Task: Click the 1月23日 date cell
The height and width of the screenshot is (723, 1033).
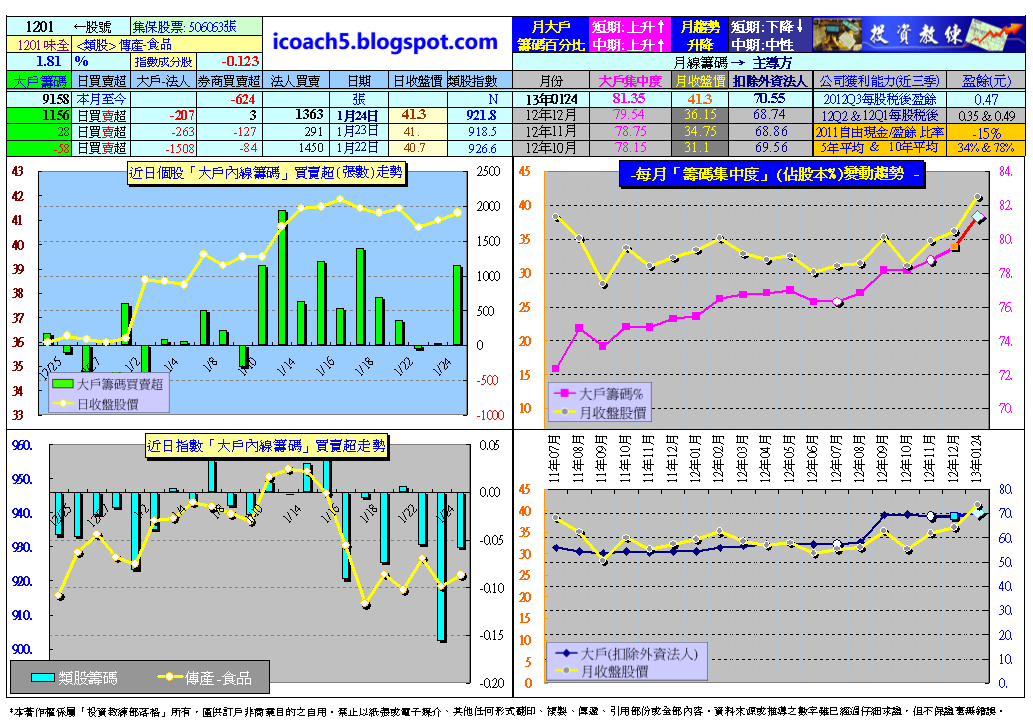Action: (x=358, y=131)
